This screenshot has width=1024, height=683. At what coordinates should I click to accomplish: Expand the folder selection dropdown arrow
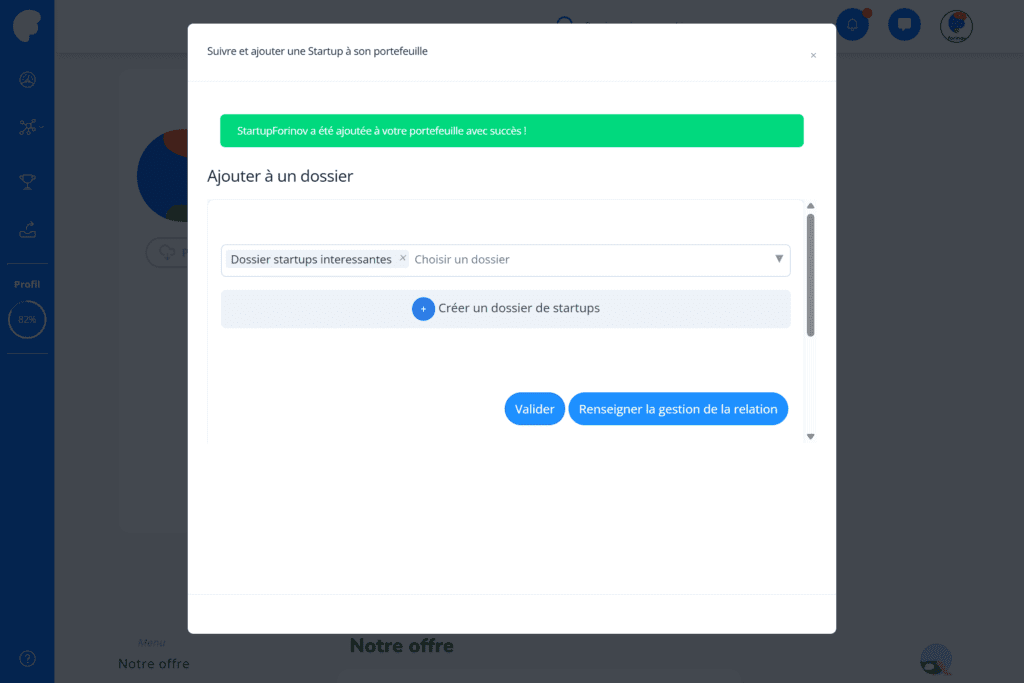coord(778,259)
